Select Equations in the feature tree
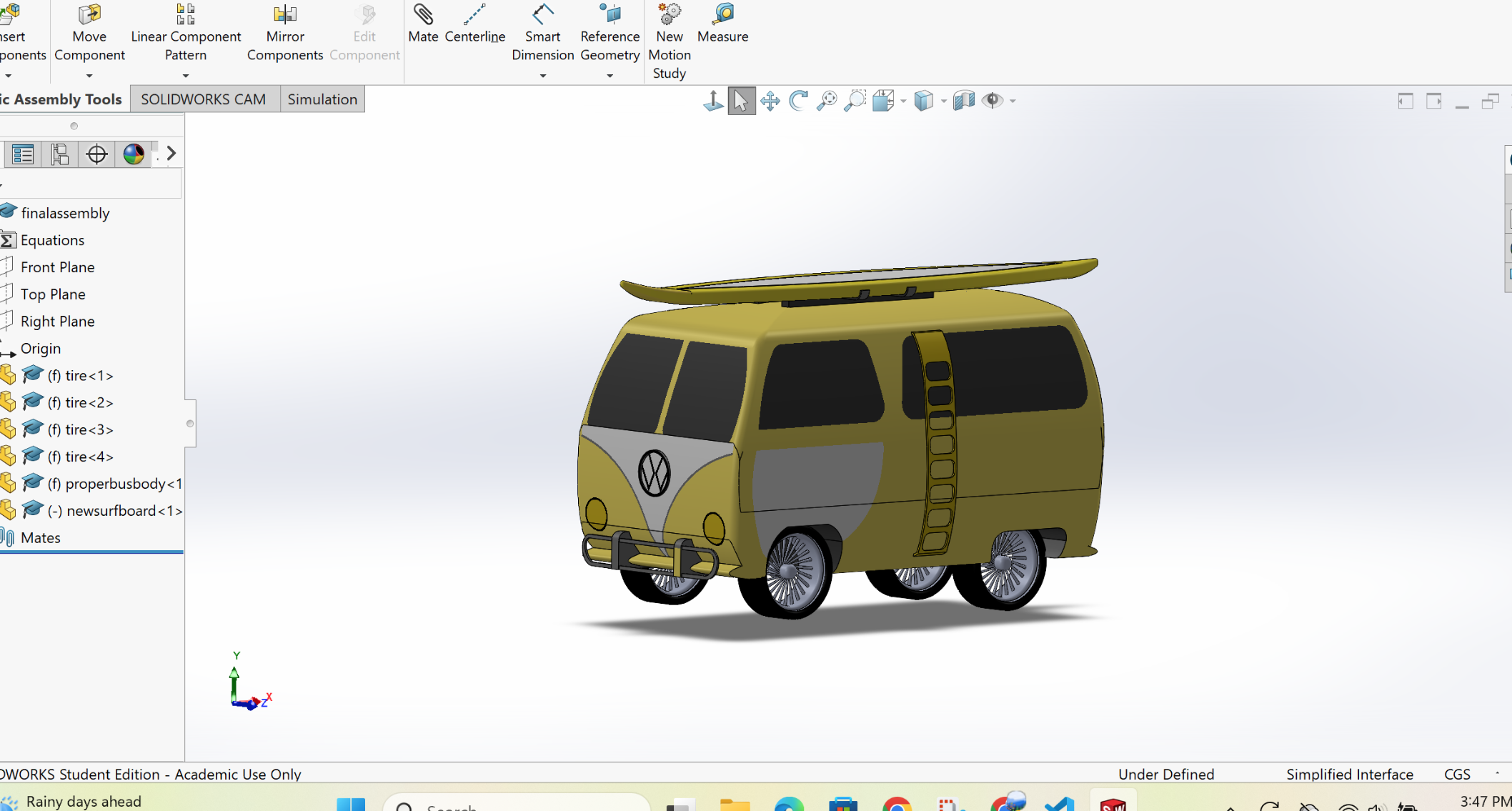 pos(52,240)
